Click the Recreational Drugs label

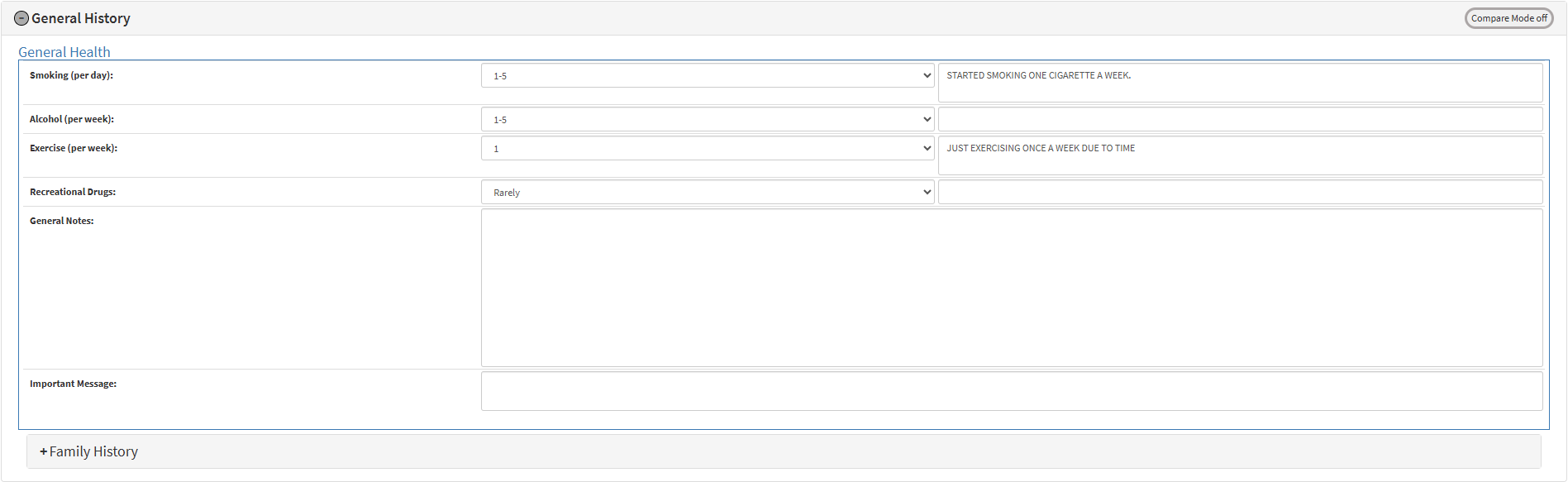pyautogui.click(x=73, y=192)
